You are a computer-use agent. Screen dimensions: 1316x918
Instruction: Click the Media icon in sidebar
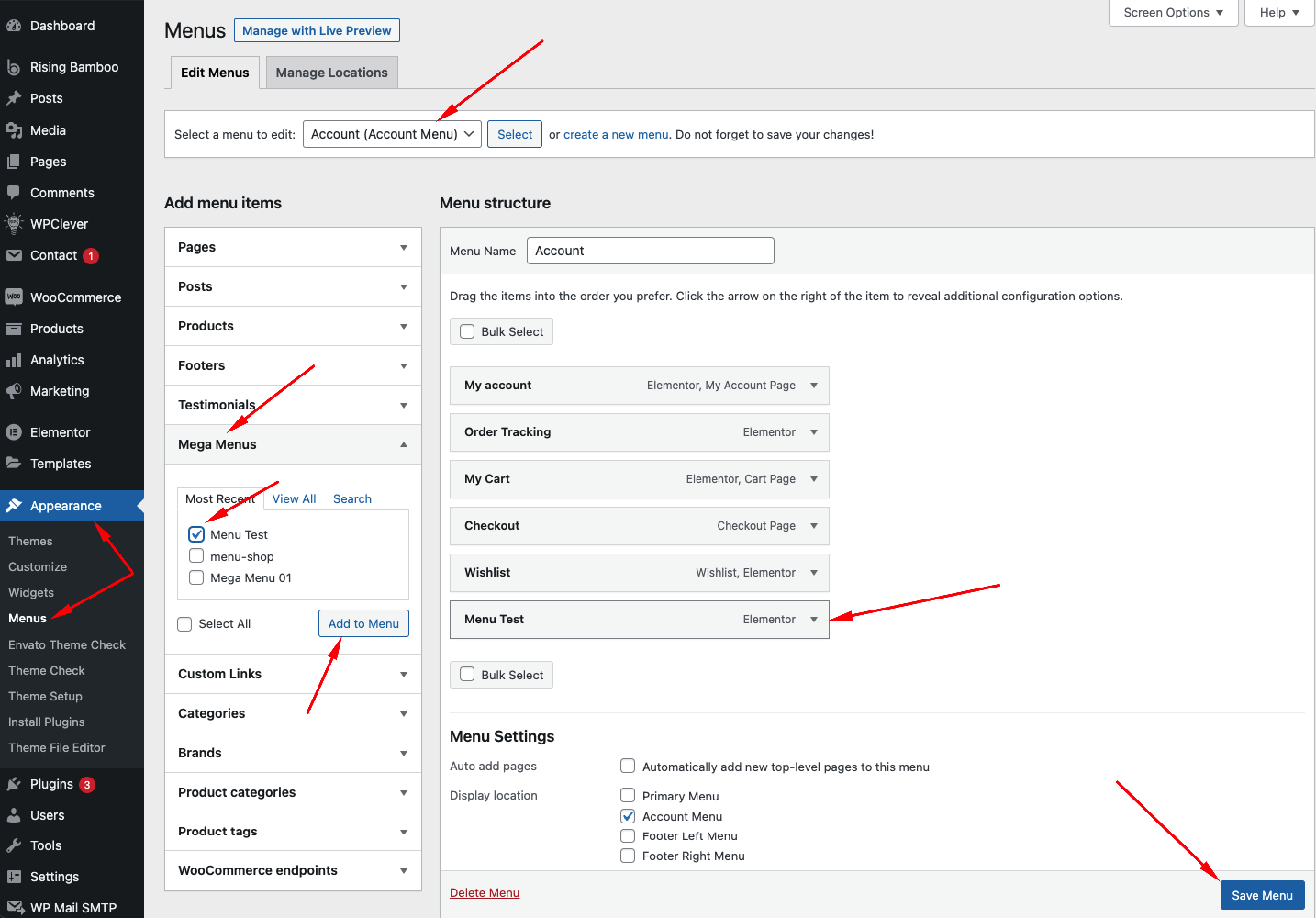click(14, 130)
